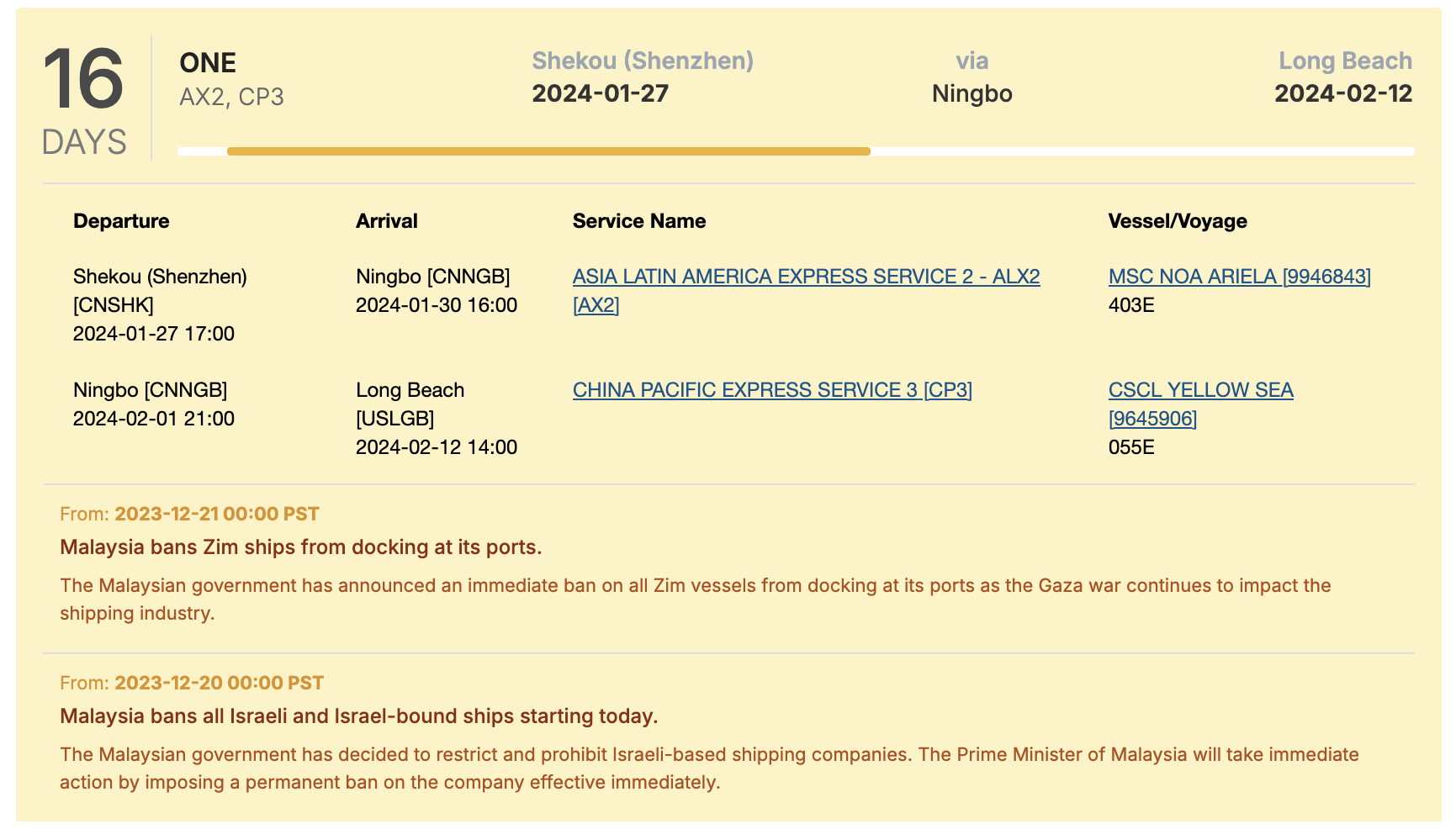The image size is (1456, 829).
Task: Select the arrival time 2024-01-30 16:00
Action: pyautogui.click(x=437, y=305)
